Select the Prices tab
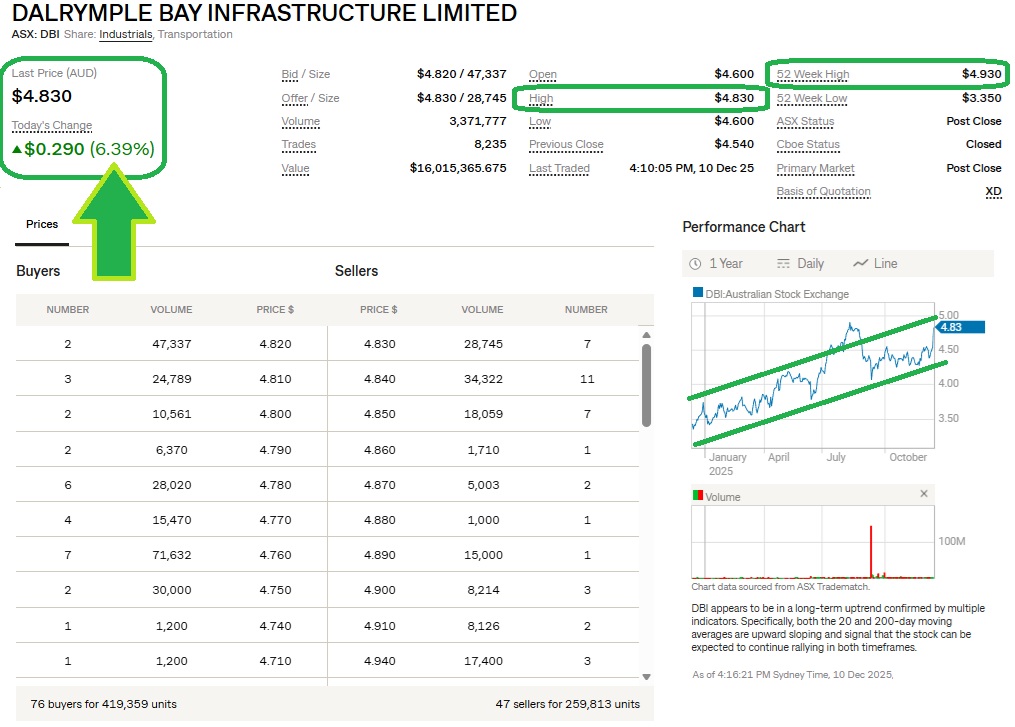The image size is (1015, 727). tap(42, 225)
